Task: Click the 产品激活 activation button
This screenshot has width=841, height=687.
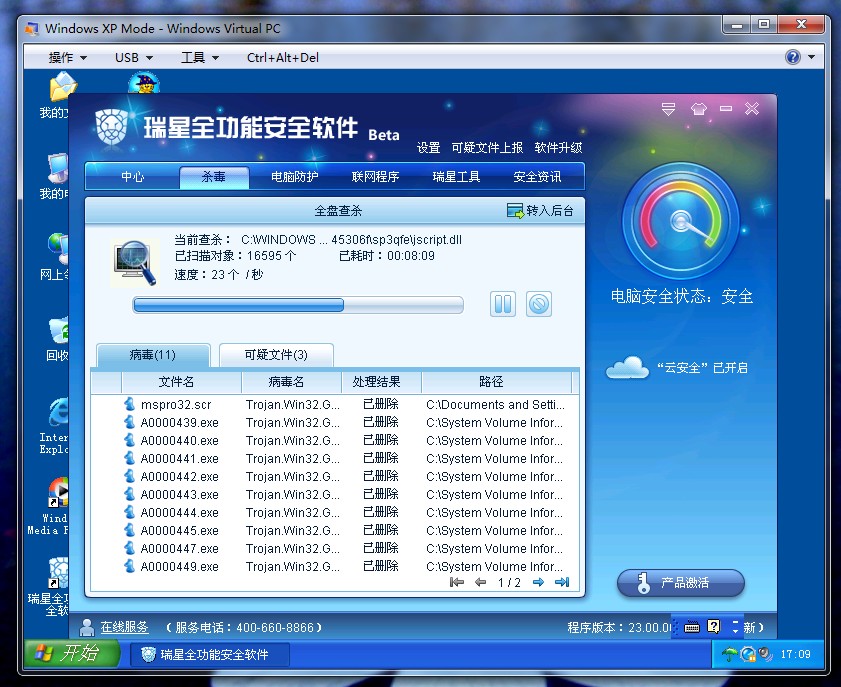Action: pos(681,583)
